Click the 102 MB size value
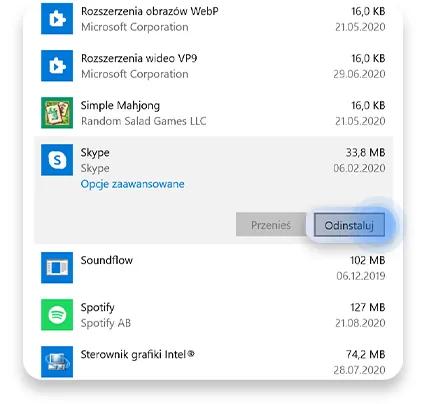Image resolution: width=423 pixels, height=404 pixels. (x=368, y=260)
